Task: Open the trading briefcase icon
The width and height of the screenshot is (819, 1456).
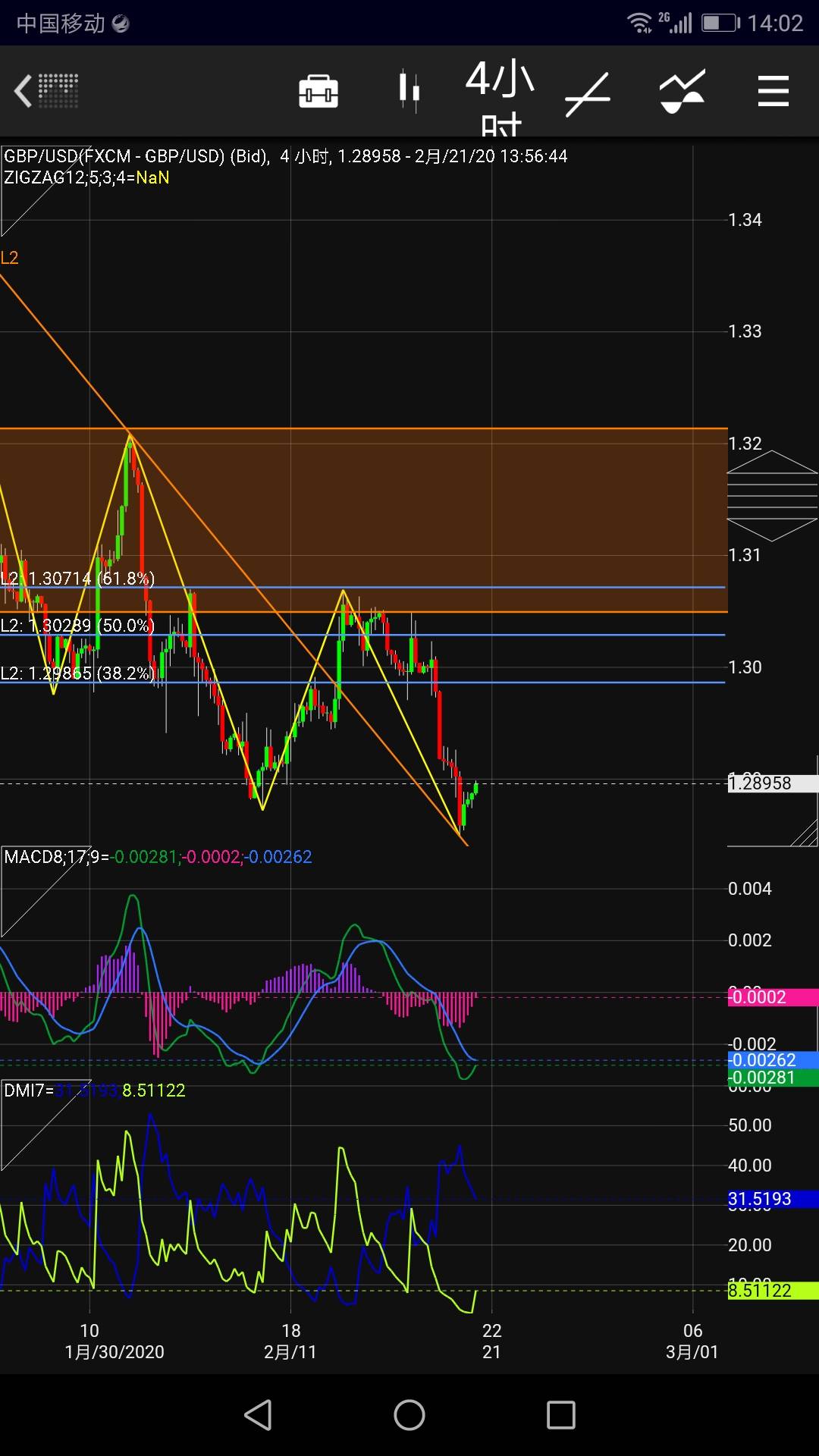Action: [x=318, y=92]
